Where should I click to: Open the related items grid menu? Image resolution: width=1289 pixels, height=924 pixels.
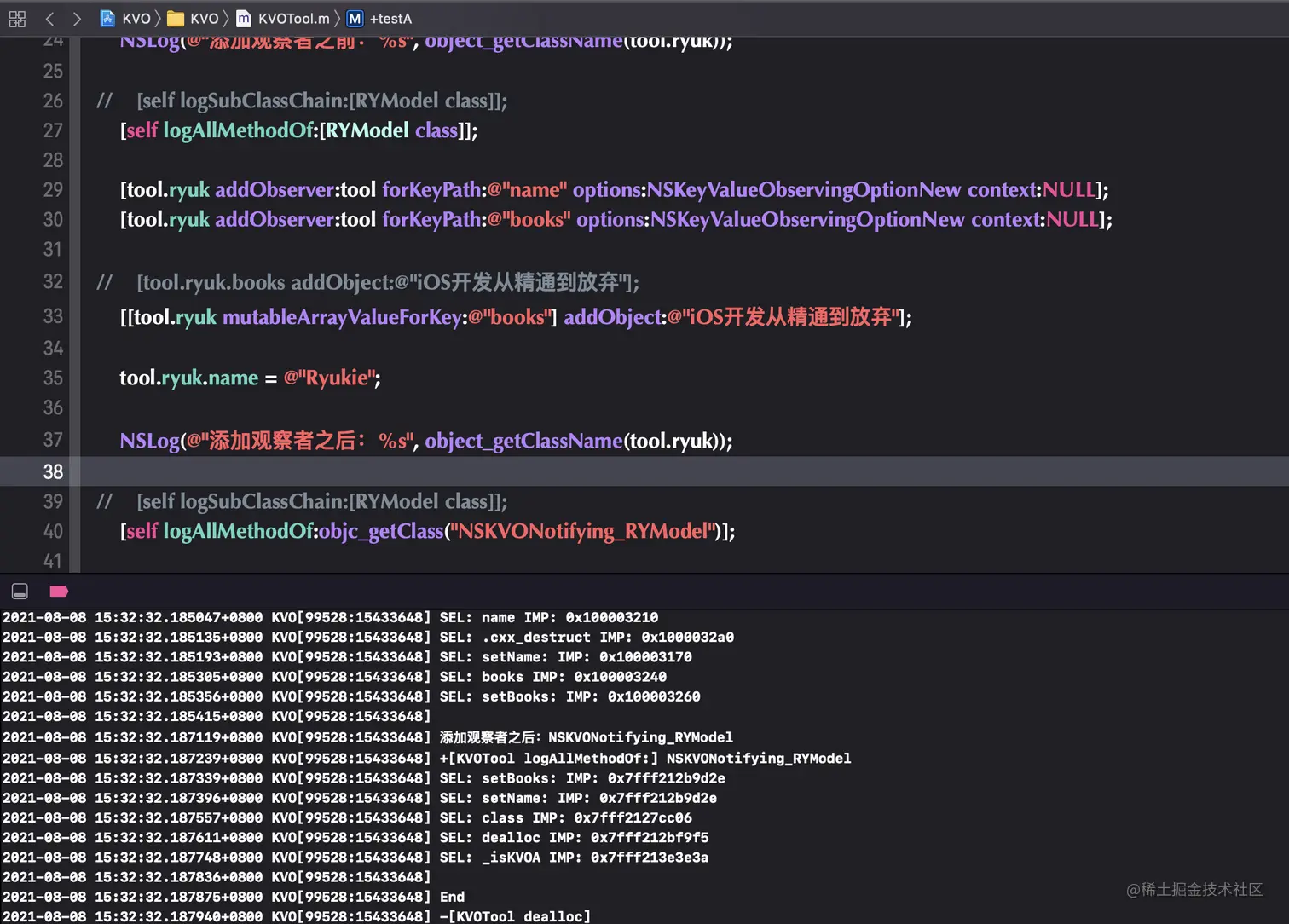pos(17,19)
